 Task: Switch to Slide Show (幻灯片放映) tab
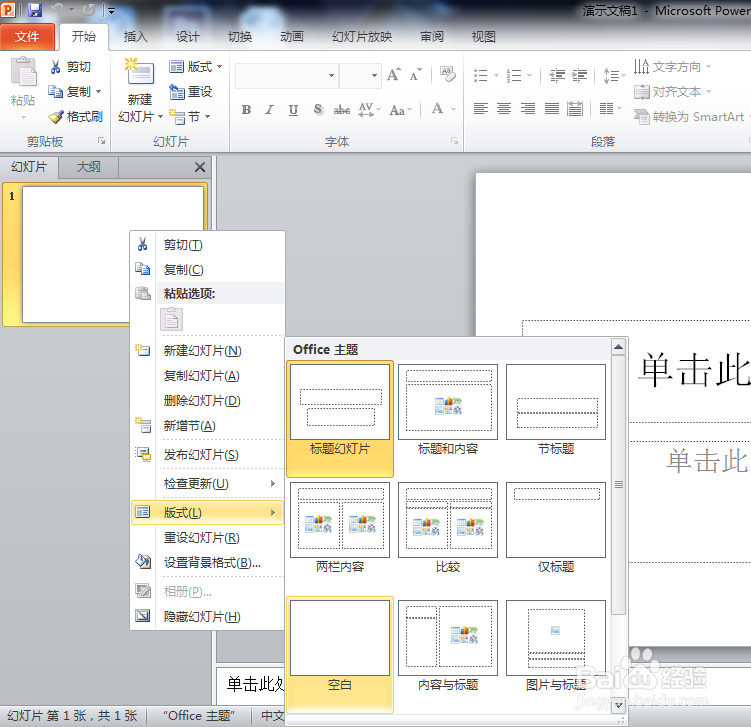pos(362,36)
